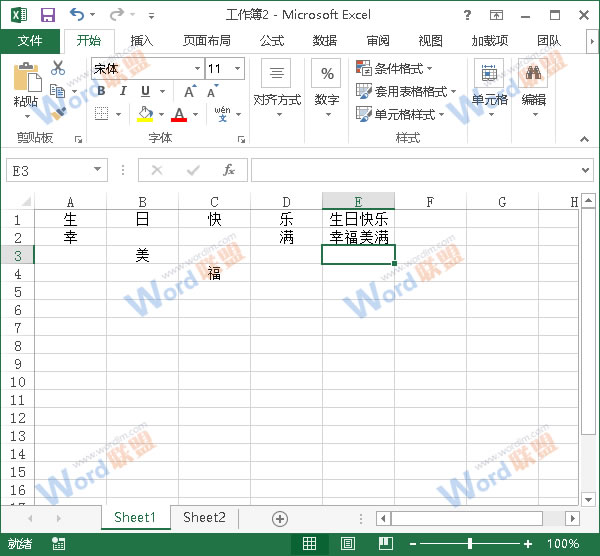Click in the formula bar input field

point(415,170)
